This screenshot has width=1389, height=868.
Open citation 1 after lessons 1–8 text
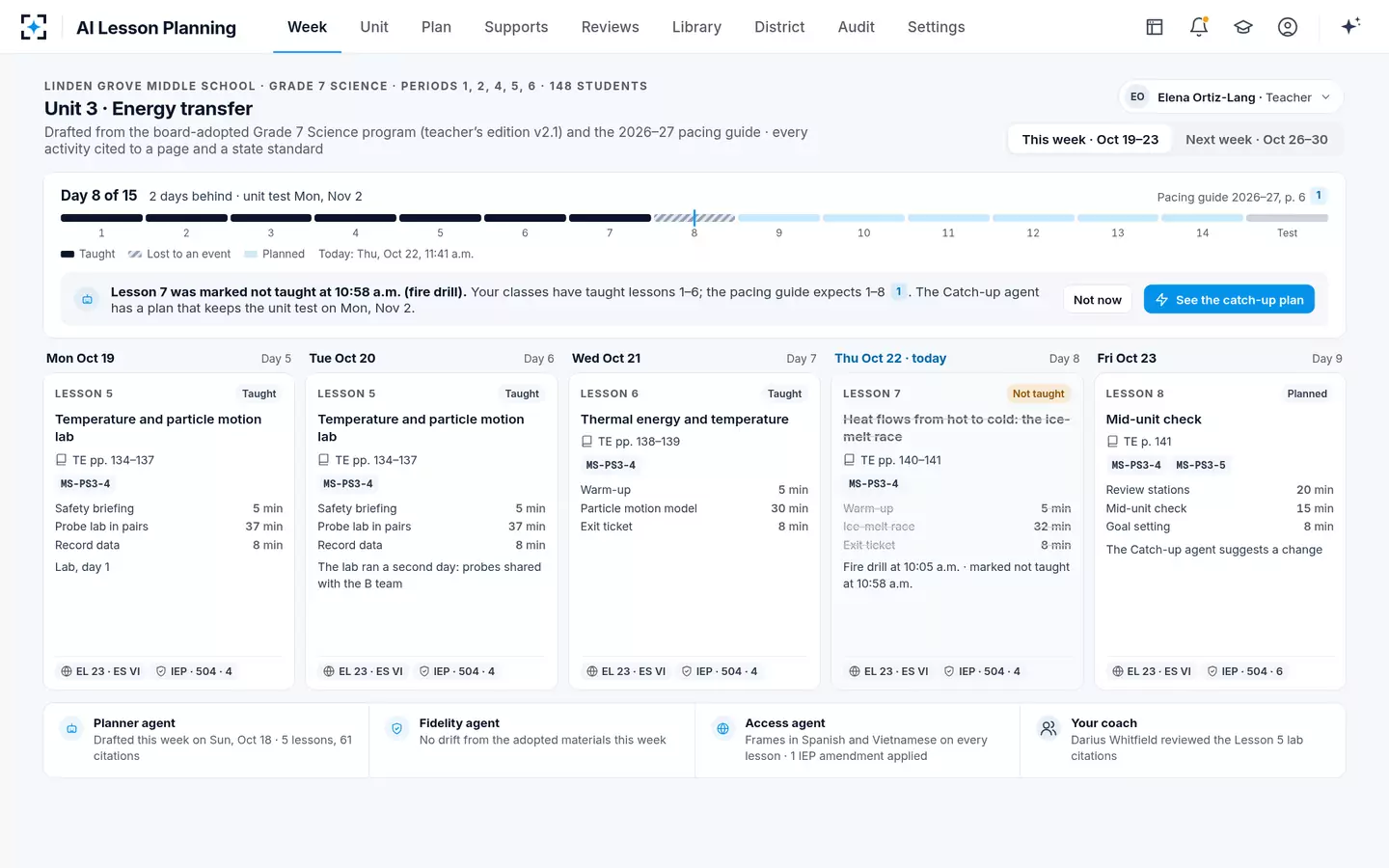tap(898, 291)
